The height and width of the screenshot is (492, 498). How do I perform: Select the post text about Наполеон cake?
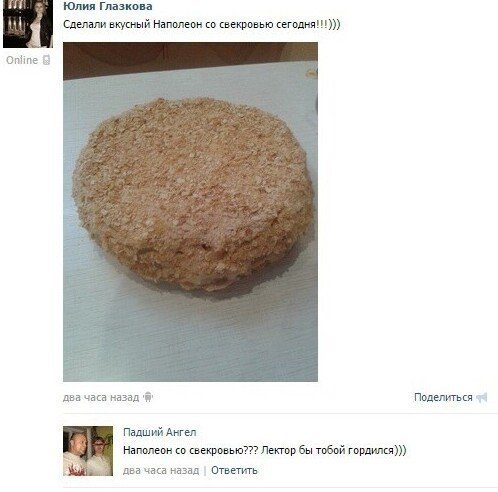pyautogui.click(x=202, y=24)
